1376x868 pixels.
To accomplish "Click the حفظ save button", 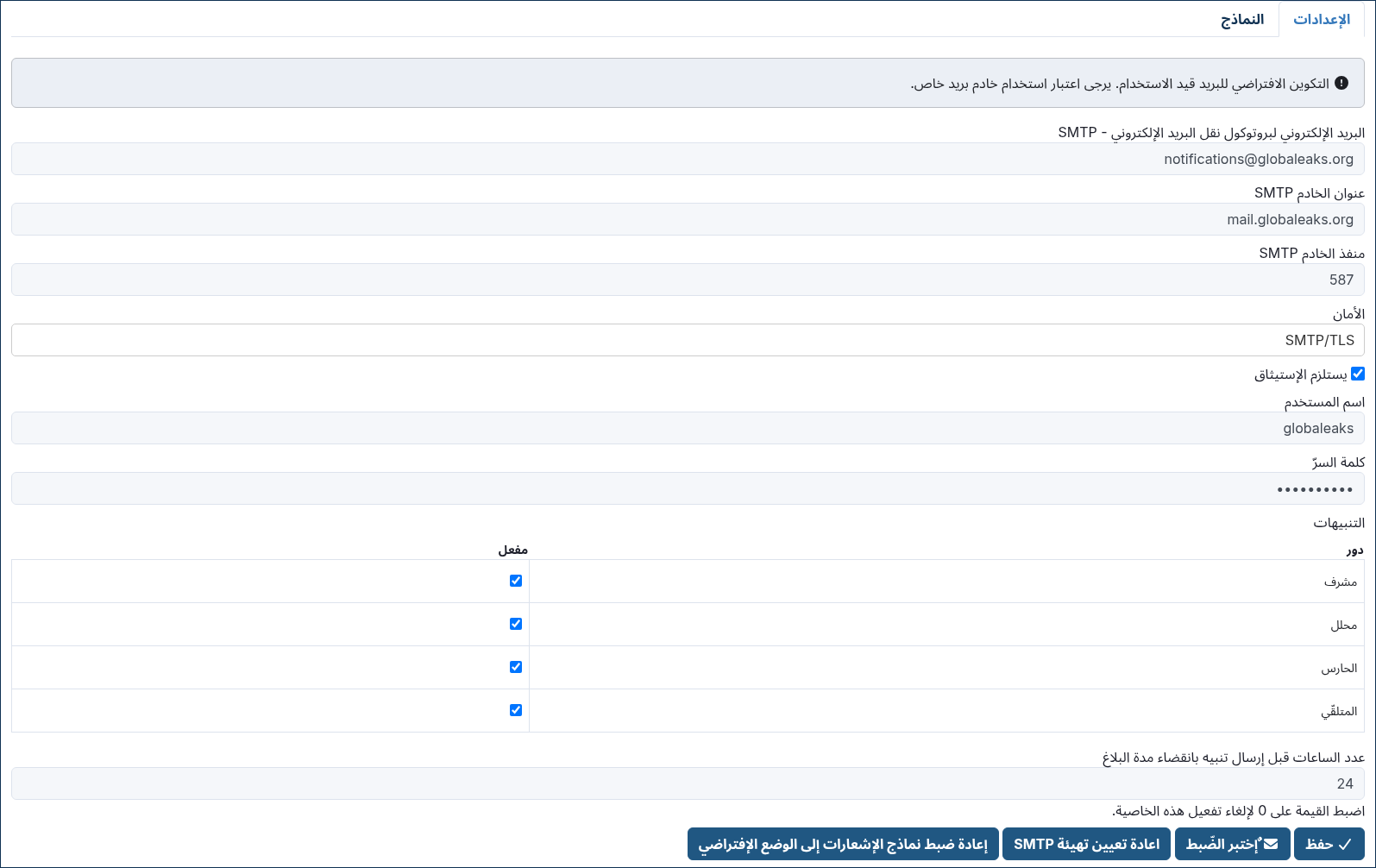I will (1329, 844).
